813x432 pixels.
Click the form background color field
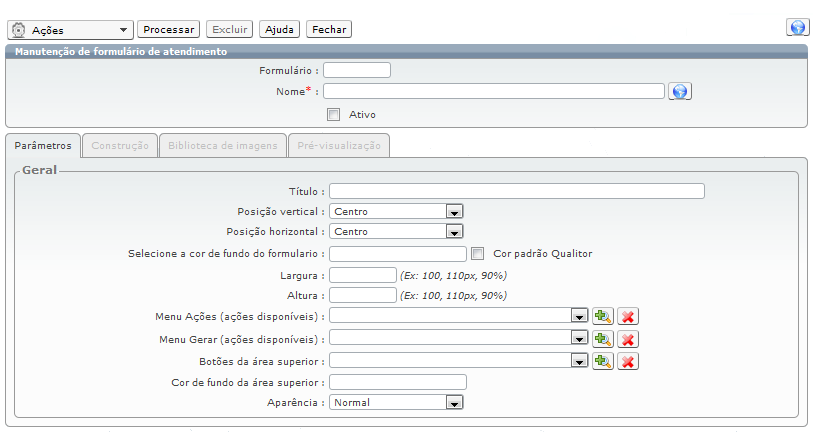398,254
